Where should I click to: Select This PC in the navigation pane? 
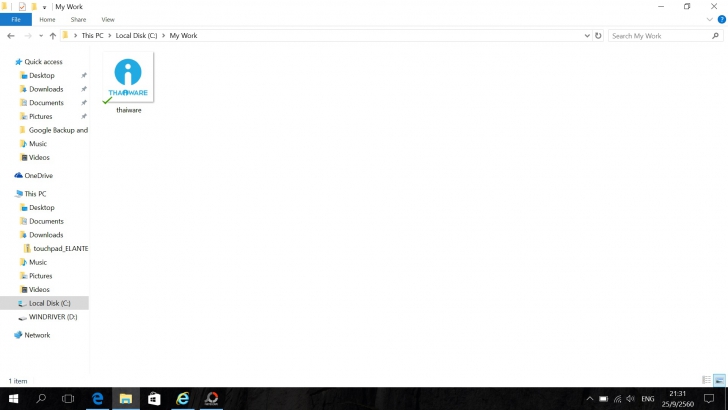pyautogui.click(x=35, y=194)
